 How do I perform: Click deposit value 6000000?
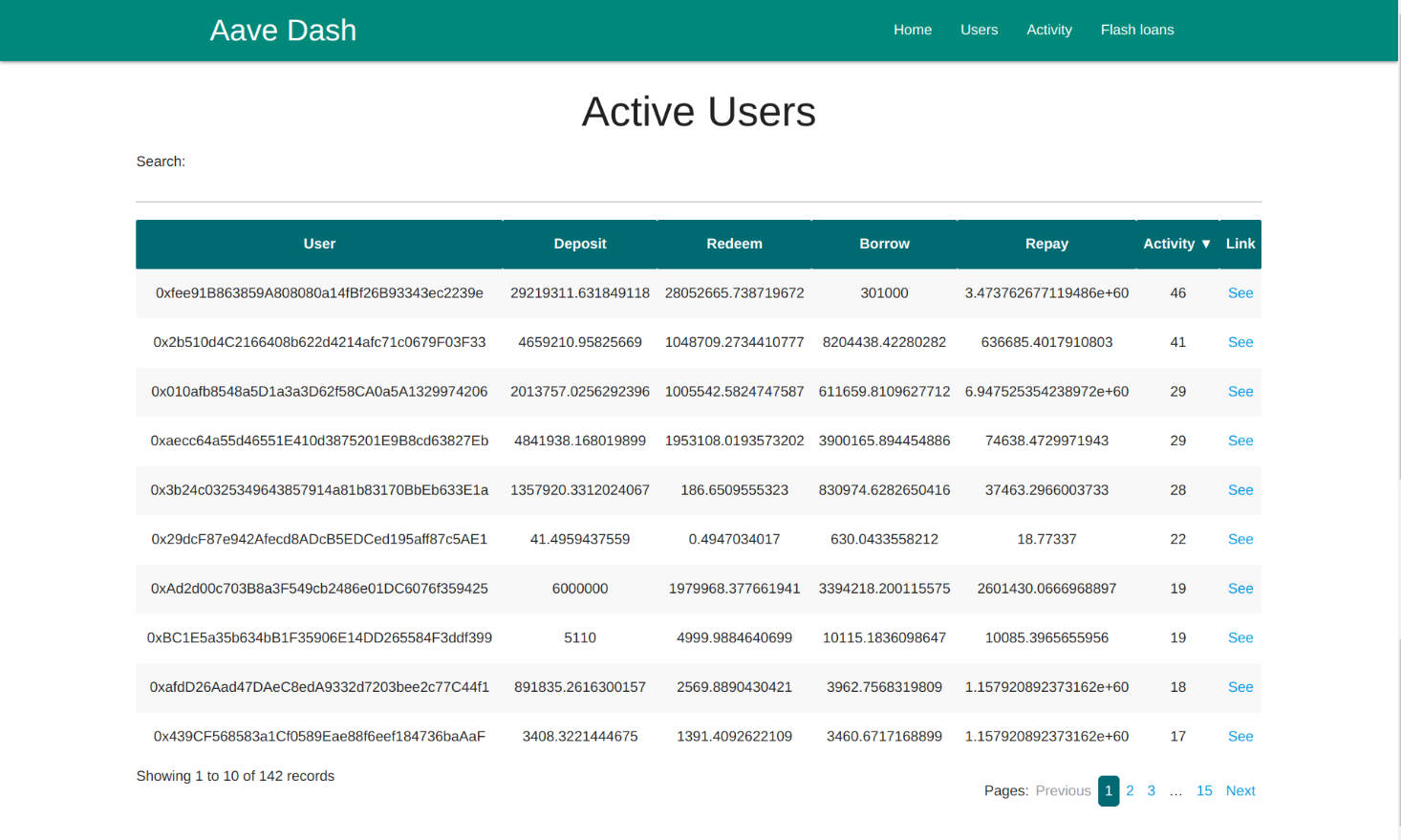coord(580,589)
